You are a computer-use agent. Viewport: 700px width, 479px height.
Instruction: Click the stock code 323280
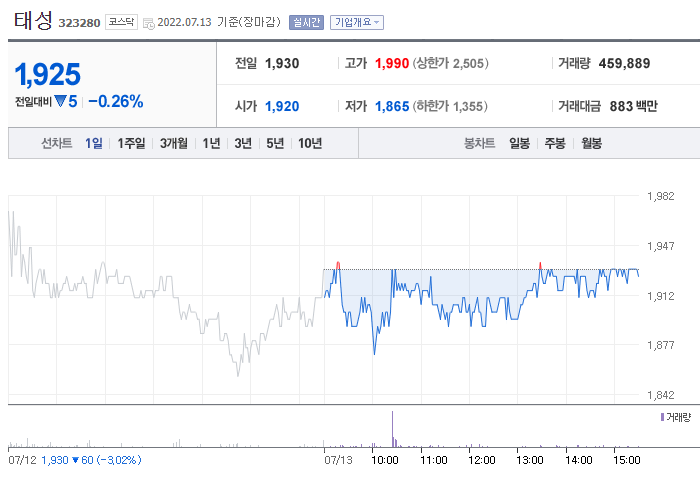coord(79,23)
